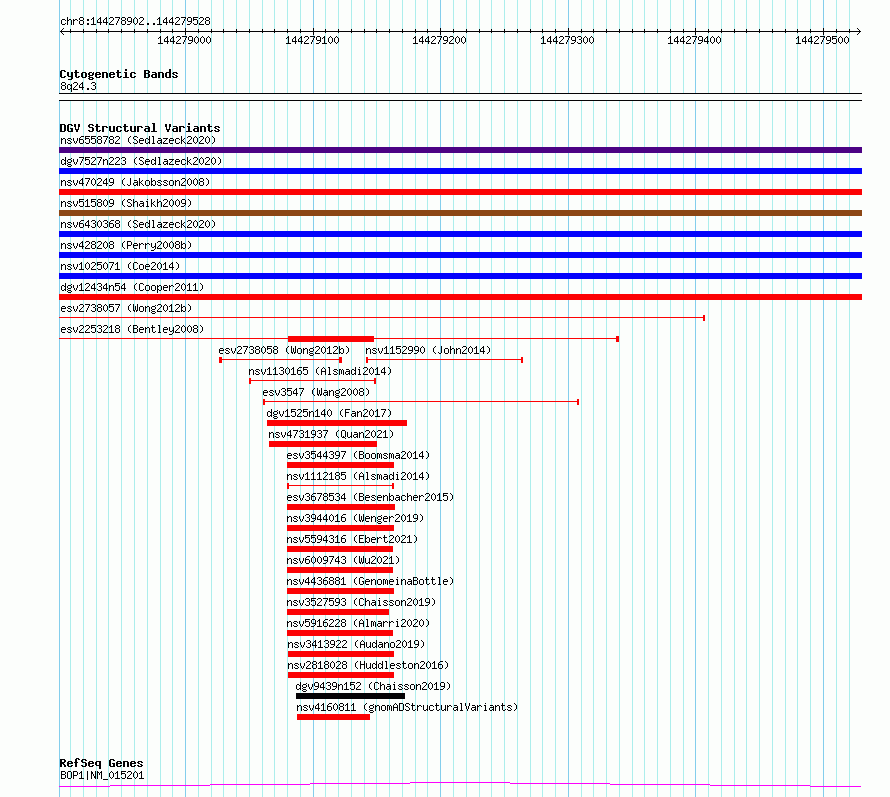This screenshot has height=797, width=890.
Task: Select esv2253218 (Bentley2008) label
Action: [132, 329]
